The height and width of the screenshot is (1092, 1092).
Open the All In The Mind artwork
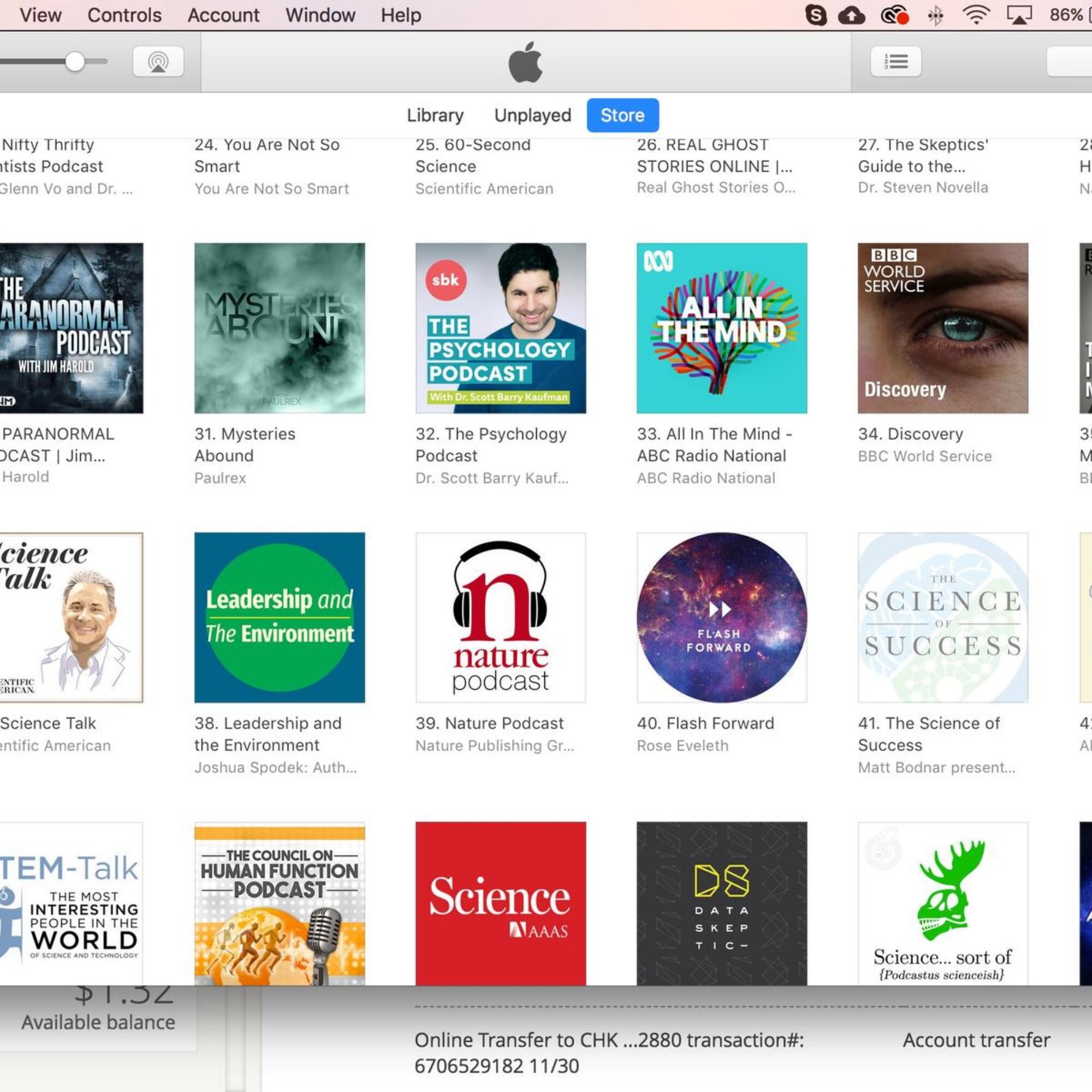click(x=722, y=328)
